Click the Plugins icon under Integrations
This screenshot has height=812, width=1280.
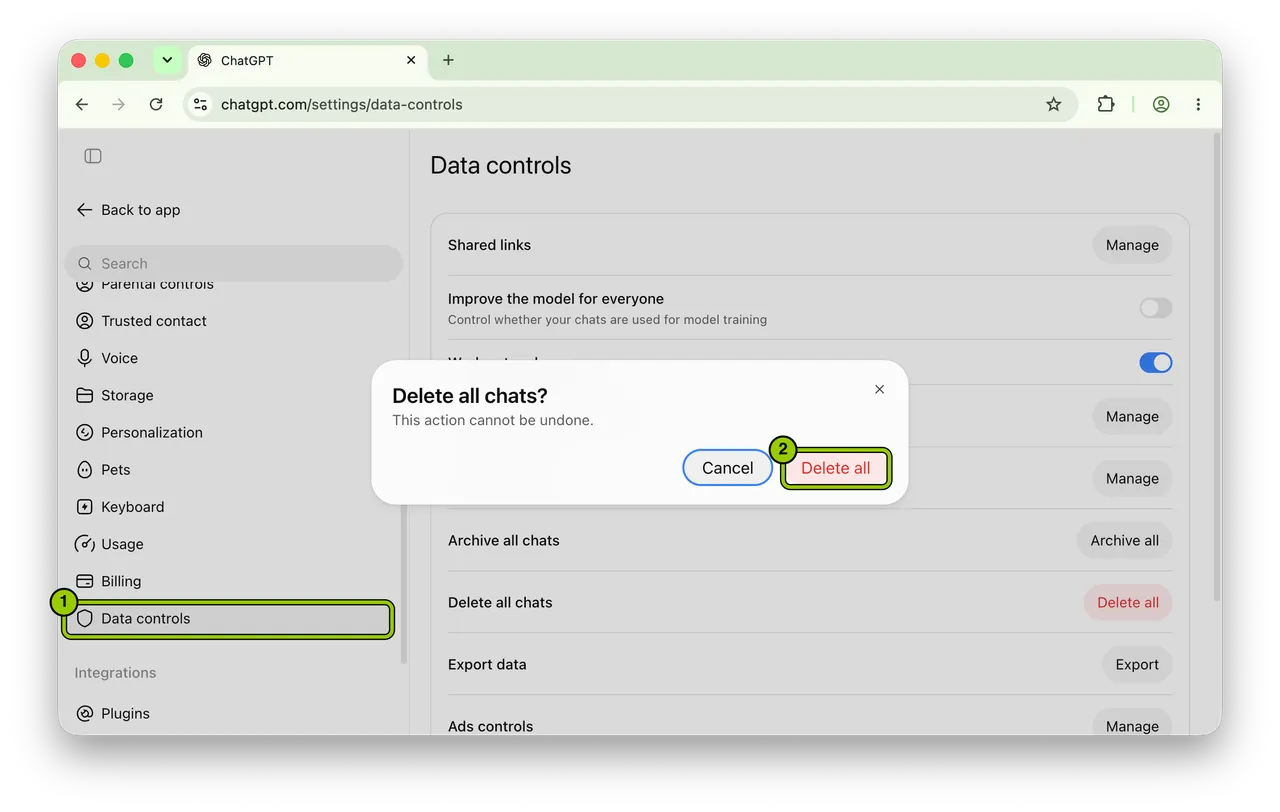(x=84, y=714)
